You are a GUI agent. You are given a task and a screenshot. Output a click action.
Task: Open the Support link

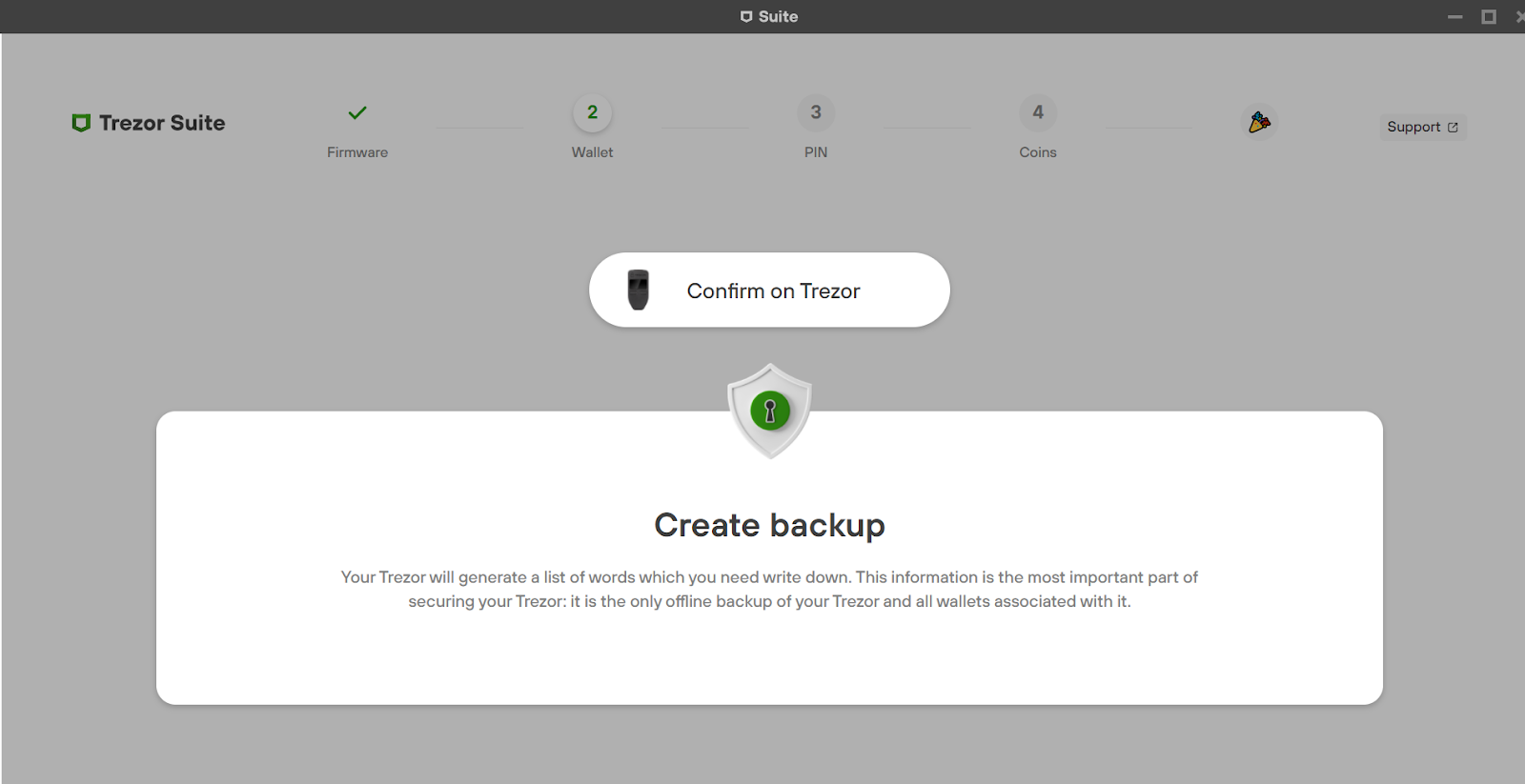[x=1423, y=127]
